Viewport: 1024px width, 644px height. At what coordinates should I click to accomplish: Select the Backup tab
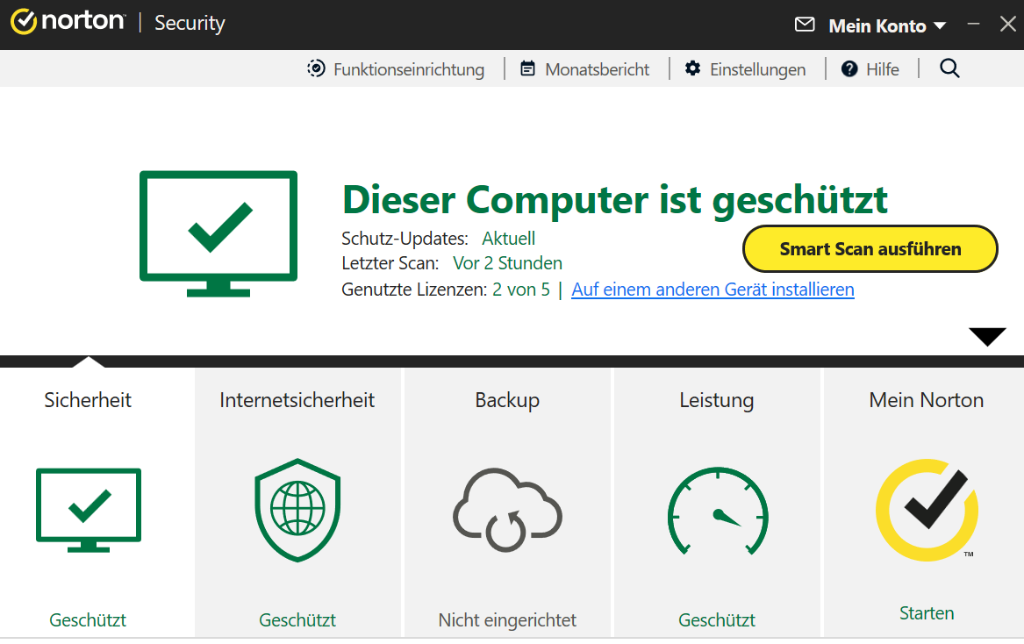tap(507, 400)
